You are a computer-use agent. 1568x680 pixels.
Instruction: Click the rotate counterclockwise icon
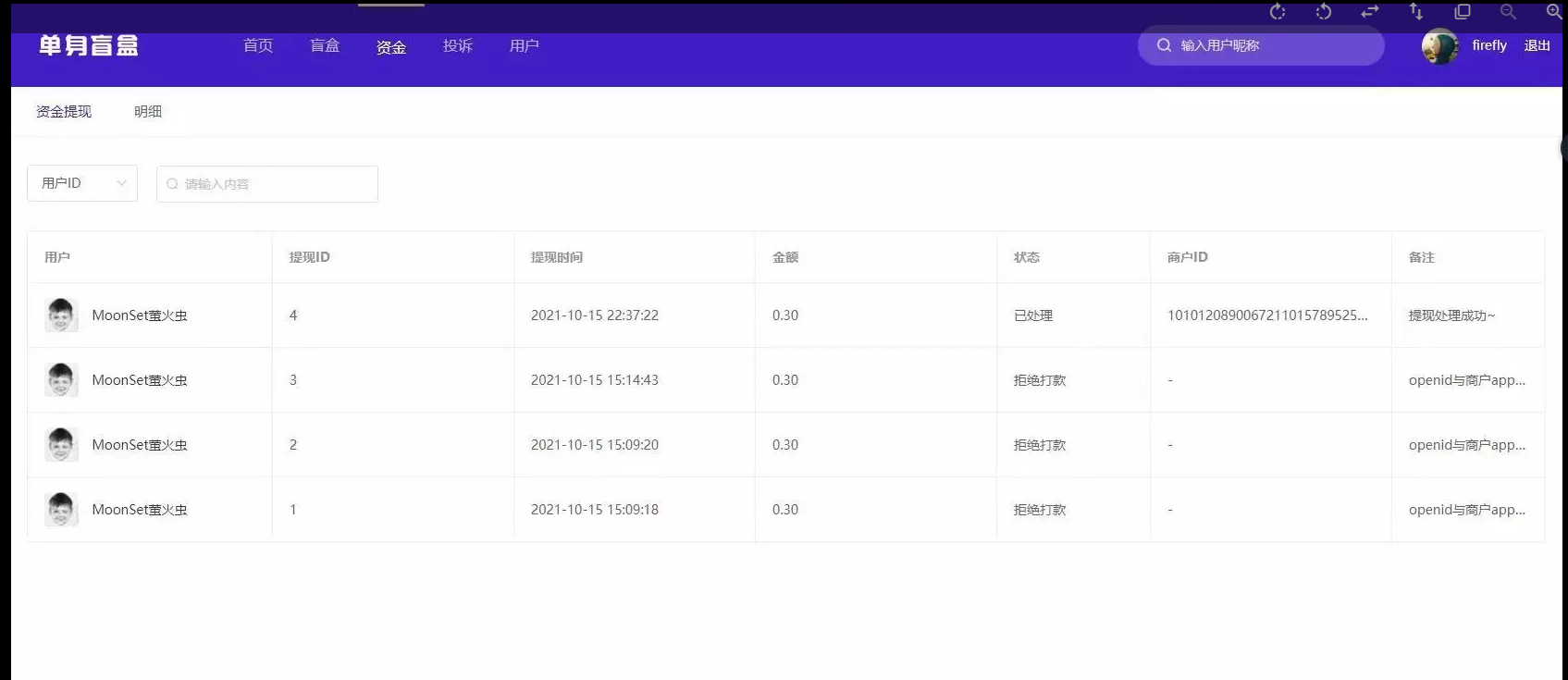point(1324,12)
